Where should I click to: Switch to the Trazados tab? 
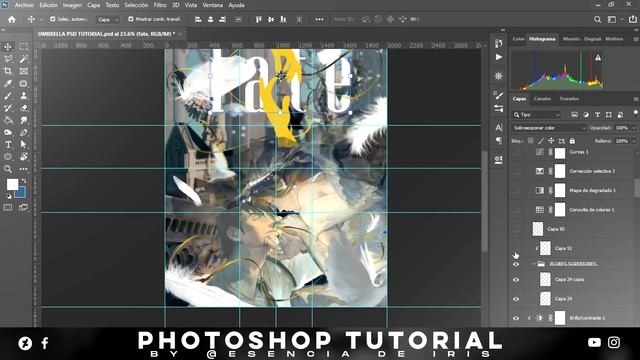(569, 99)
